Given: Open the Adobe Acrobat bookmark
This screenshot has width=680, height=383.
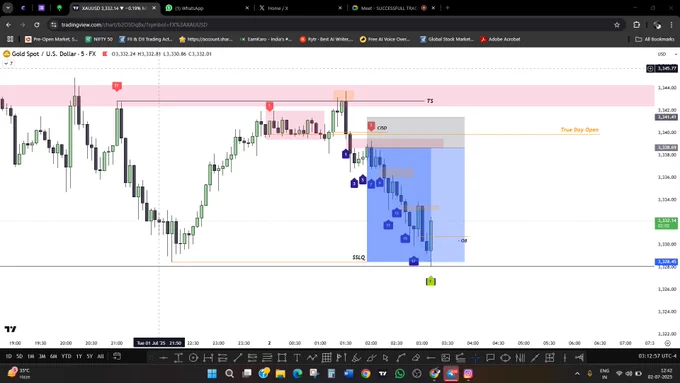Looking at the screenshot, I should pos(500,39).
